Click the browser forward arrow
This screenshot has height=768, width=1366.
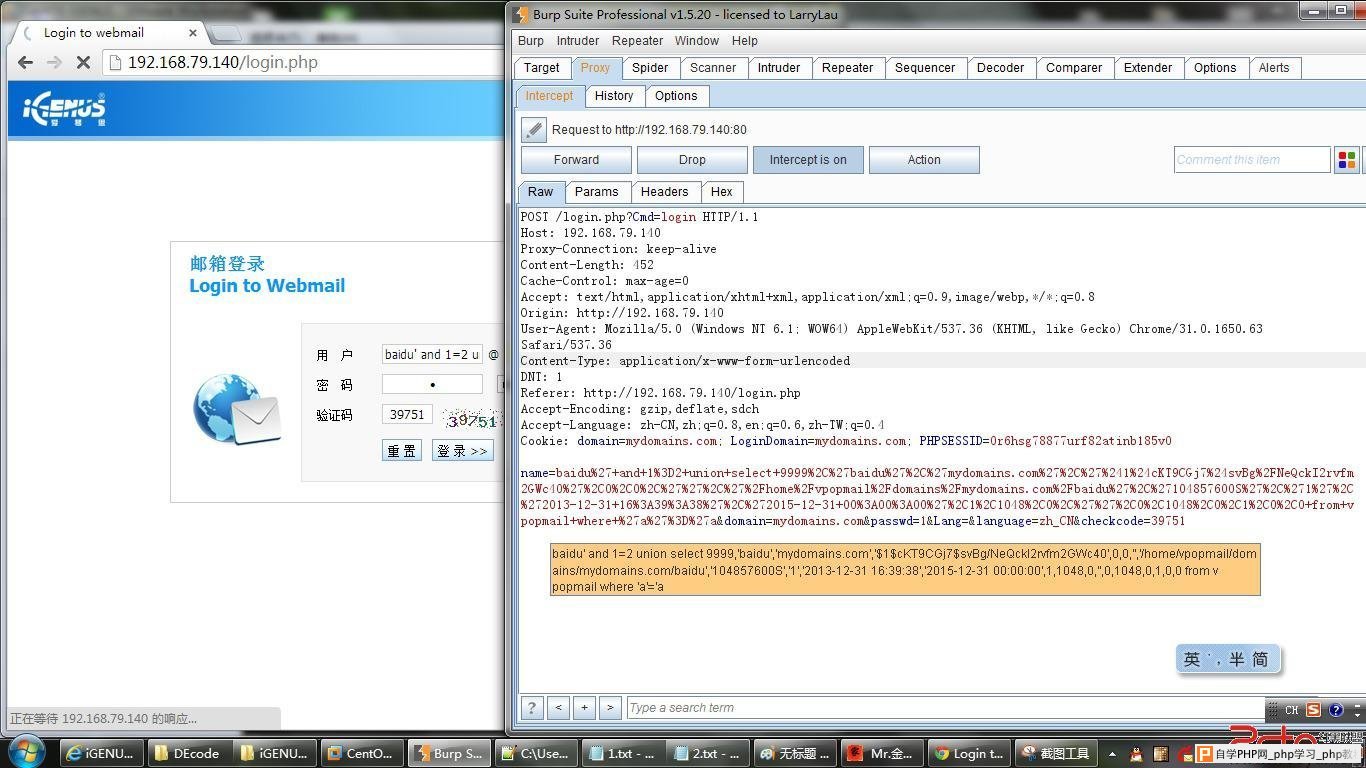coord(54,62)
